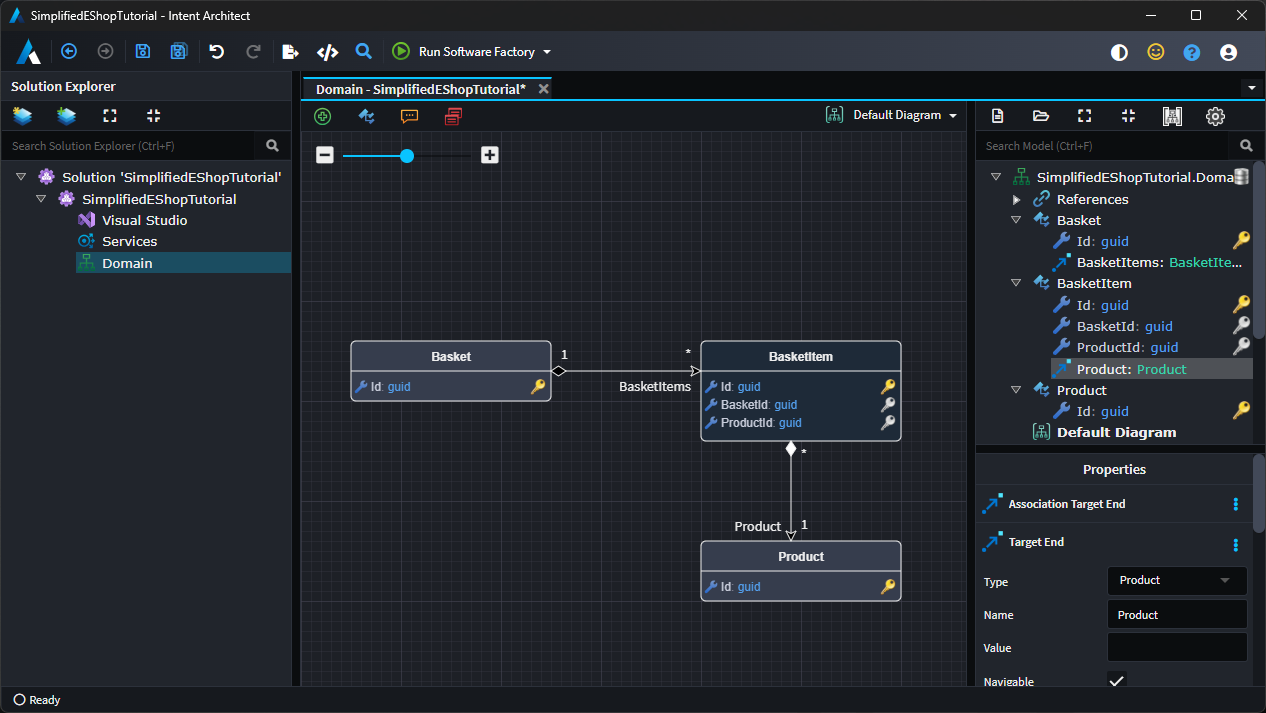Close the Domain - SimplifiedEShopTutorial tab
This screenshot has height=713, width=1266.
(544, 89)
